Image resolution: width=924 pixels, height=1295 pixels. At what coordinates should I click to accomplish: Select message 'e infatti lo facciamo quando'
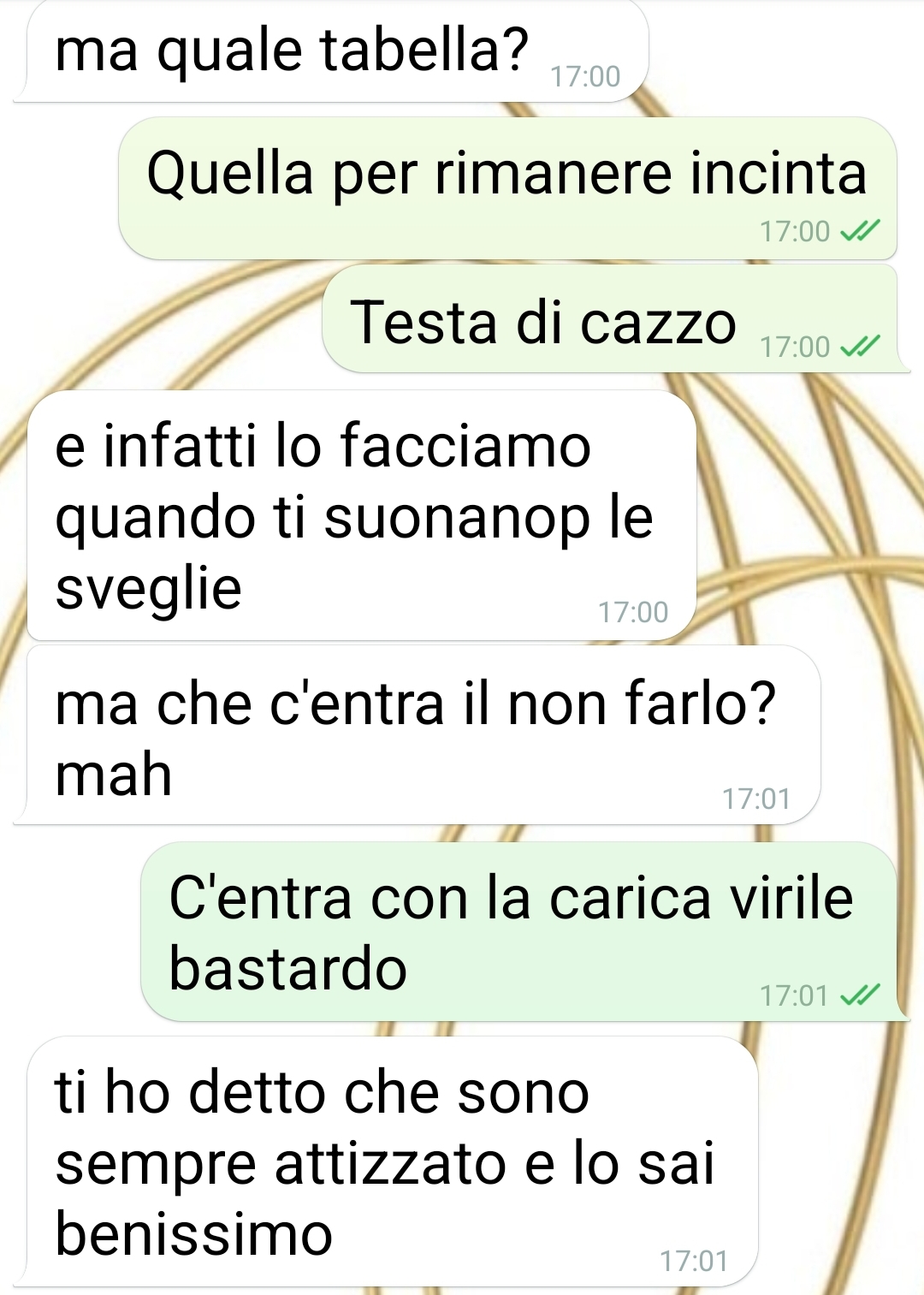point(362,515)
